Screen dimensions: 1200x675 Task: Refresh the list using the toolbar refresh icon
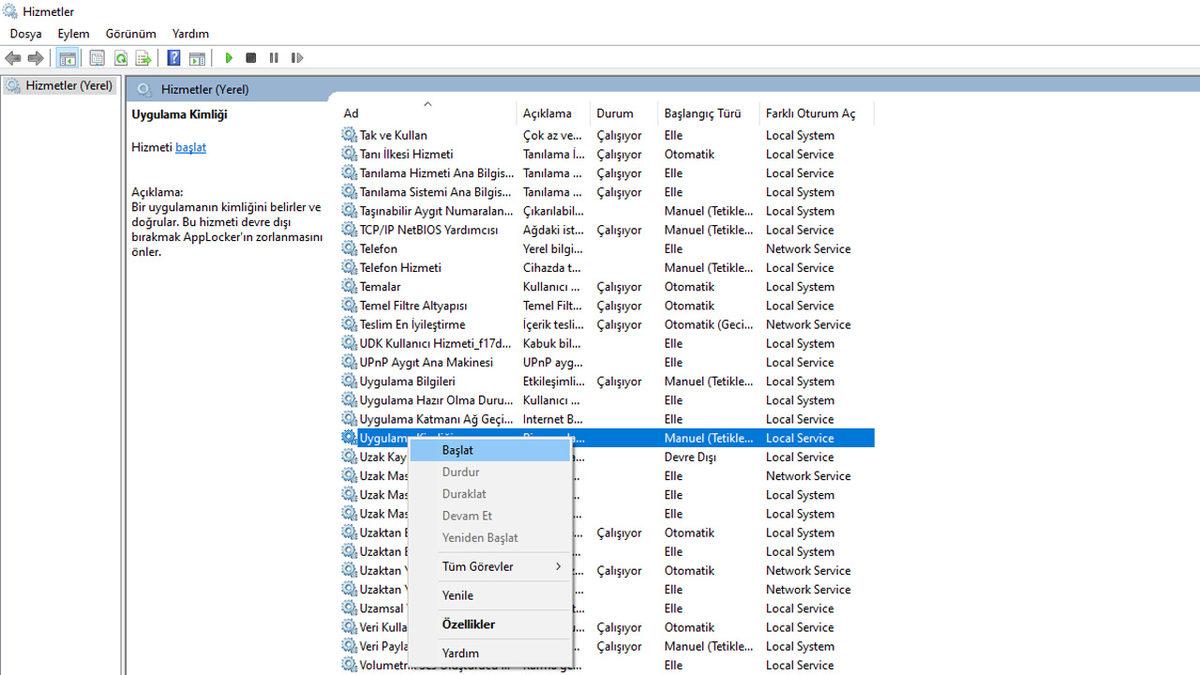[x=120, y=57]
